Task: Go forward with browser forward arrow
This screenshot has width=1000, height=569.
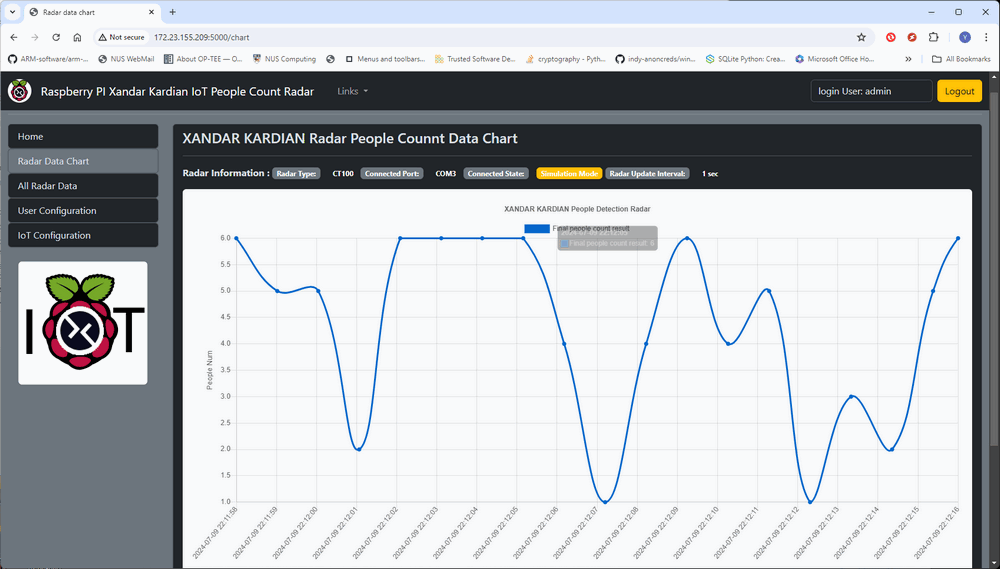Action: (35, 38)
